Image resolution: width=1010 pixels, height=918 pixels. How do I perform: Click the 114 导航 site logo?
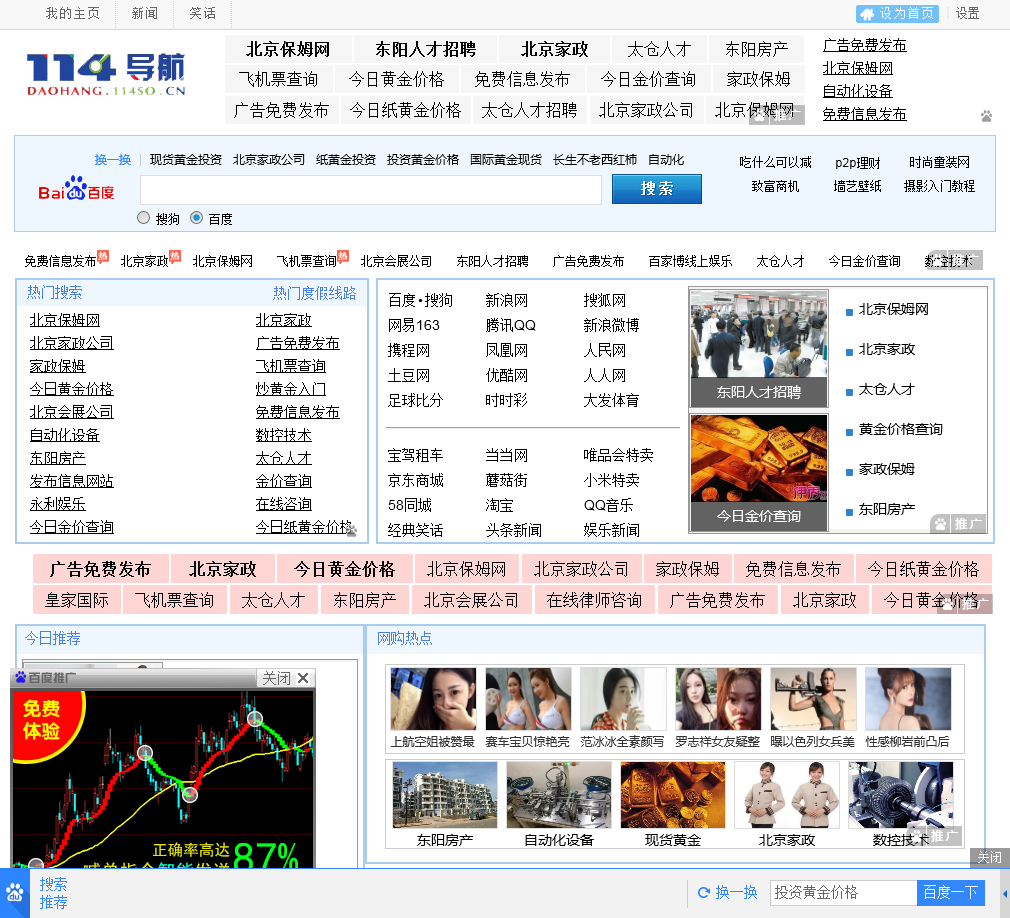pyautogui.click(x=106, y=75)
